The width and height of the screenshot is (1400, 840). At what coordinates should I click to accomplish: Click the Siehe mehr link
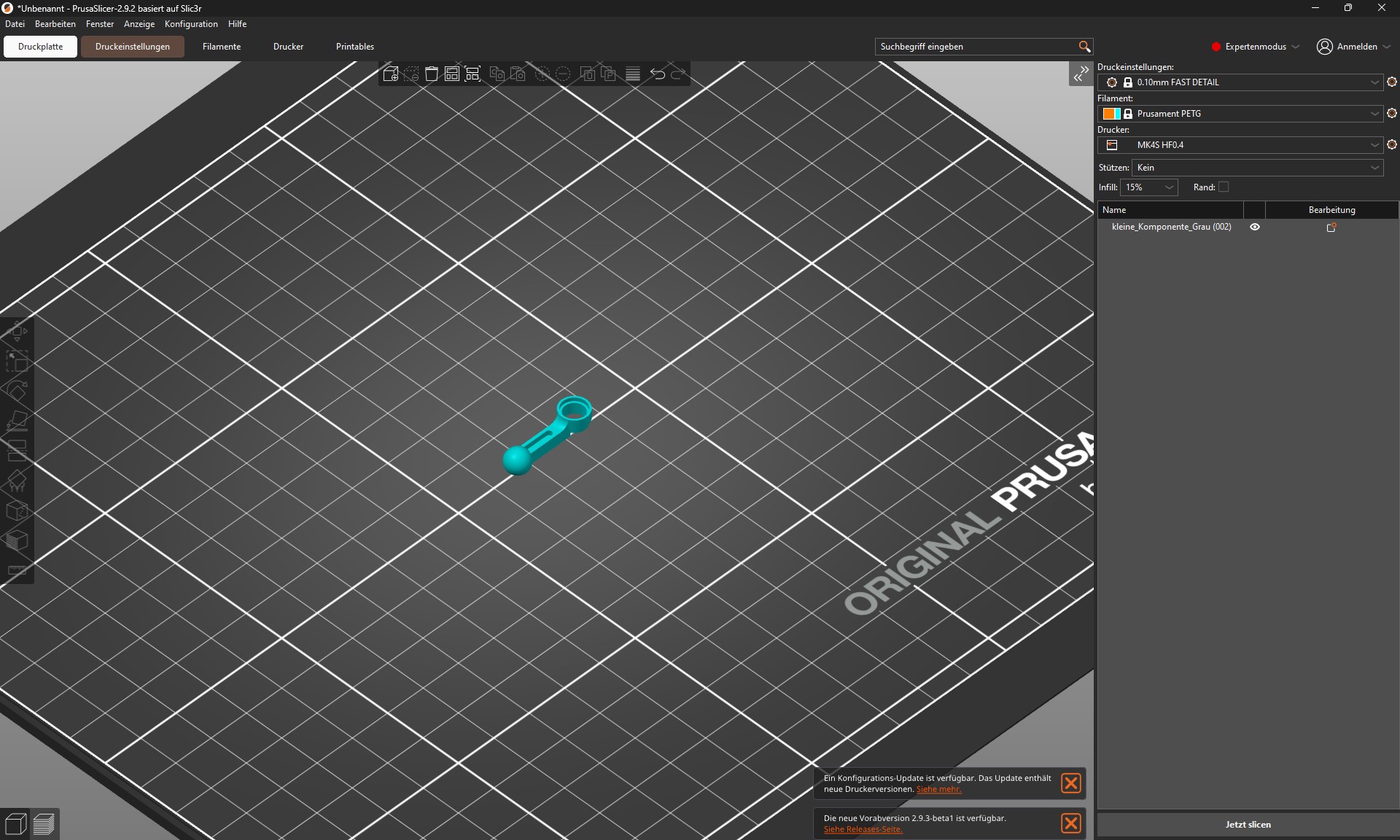click(938, 790)
